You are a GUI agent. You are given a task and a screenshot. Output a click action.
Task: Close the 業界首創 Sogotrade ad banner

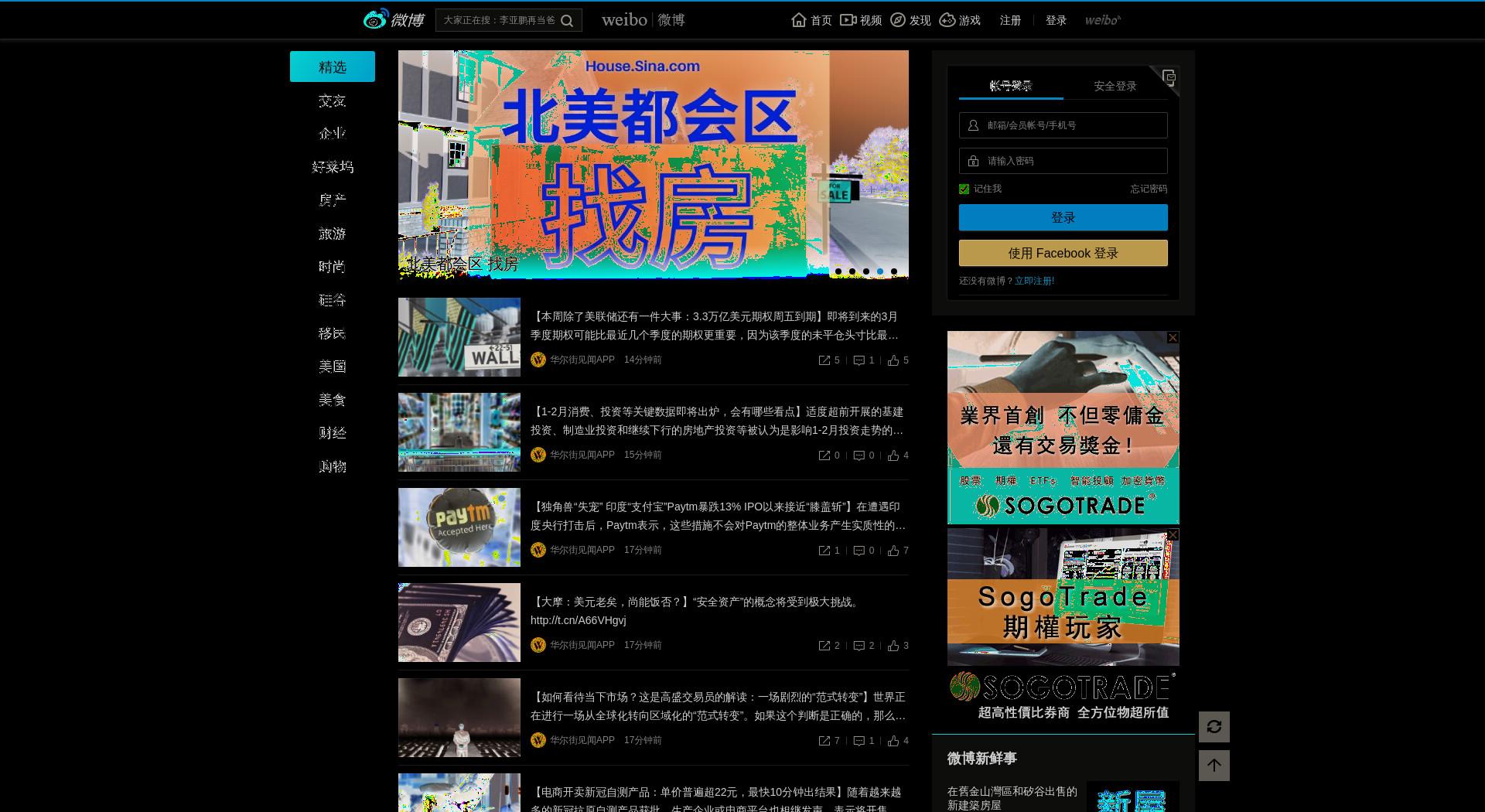point(1173,338)
